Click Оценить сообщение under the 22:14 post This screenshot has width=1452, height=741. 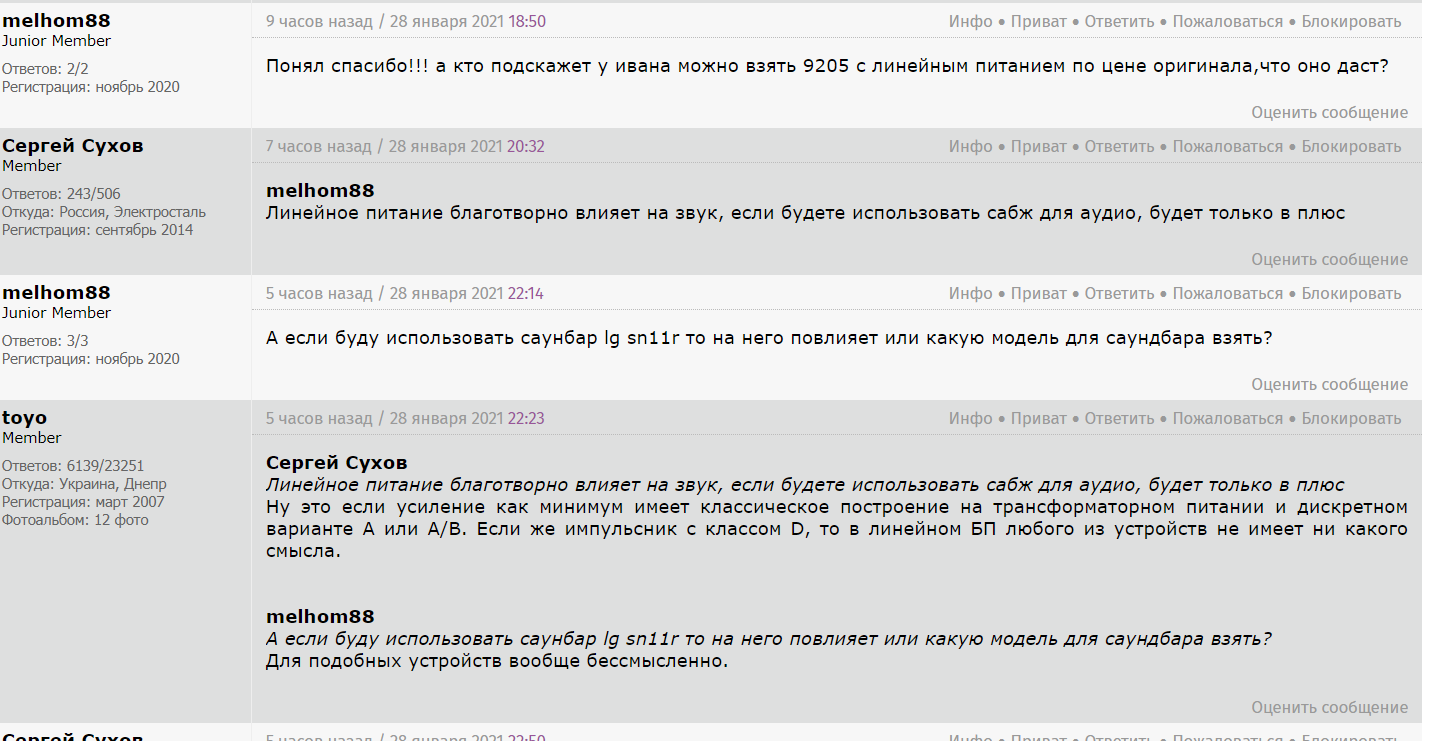(1329, 384)
